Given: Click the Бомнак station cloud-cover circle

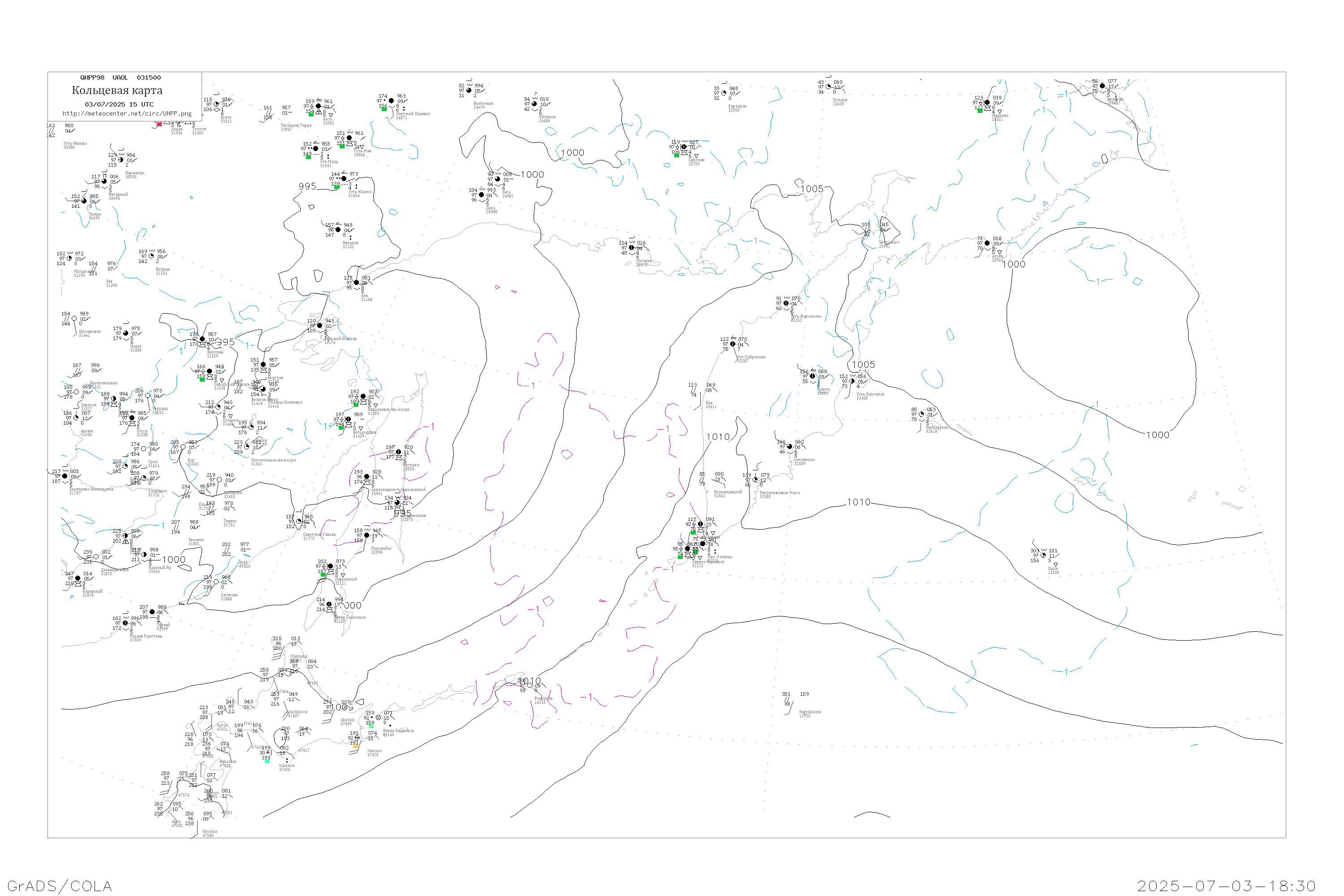Looking at the screenshot, I should 151,256.
